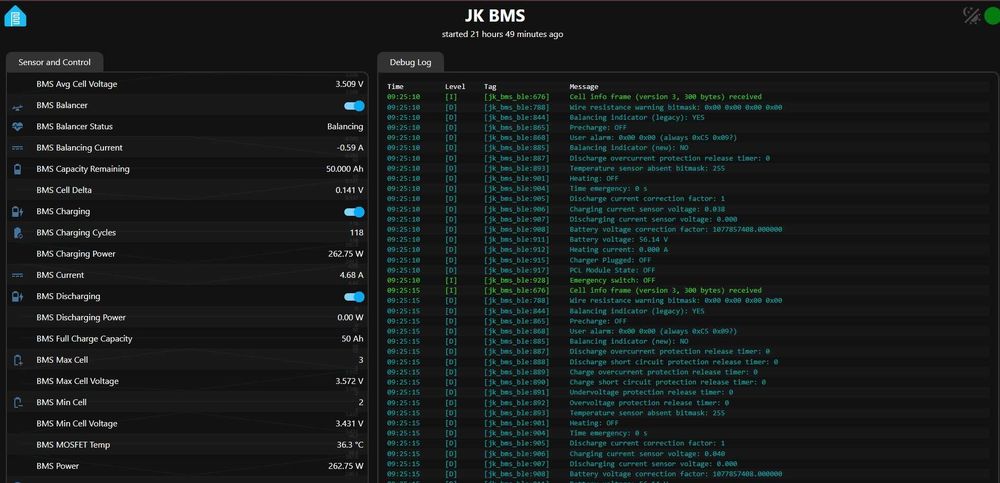Click the 118 charging cycles value

pos(357,233)
